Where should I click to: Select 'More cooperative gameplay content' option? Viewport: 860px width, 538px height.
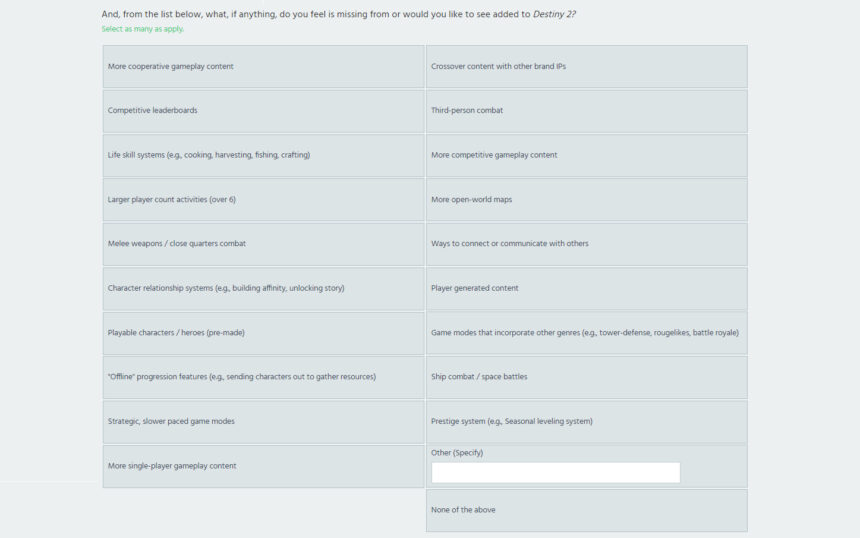coord(263,66)
